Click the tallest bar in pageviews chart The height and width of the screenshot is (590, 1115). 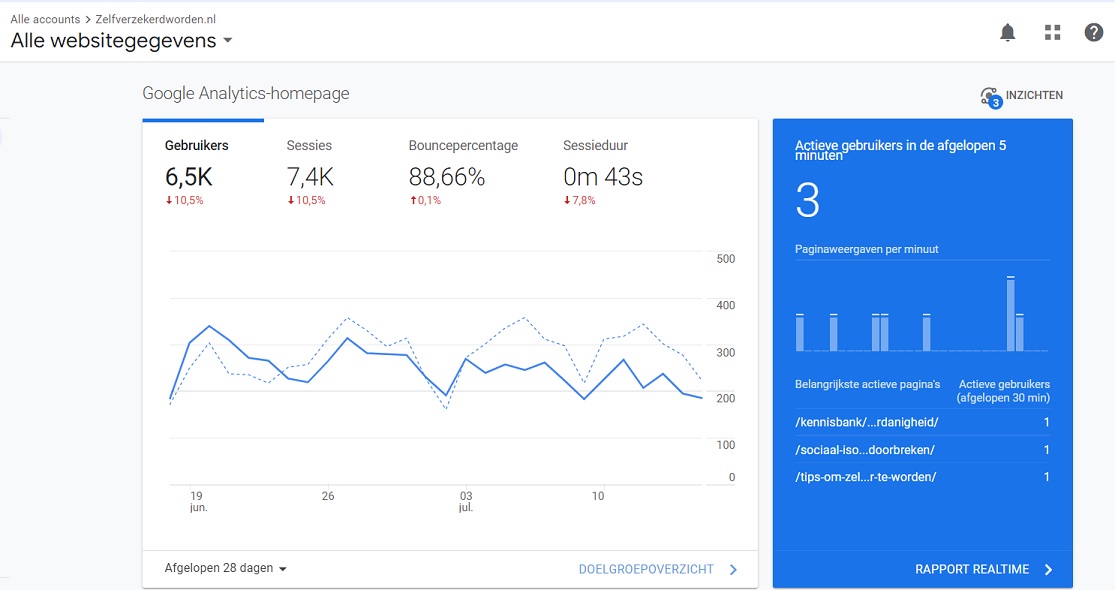tap(1010, 313)
